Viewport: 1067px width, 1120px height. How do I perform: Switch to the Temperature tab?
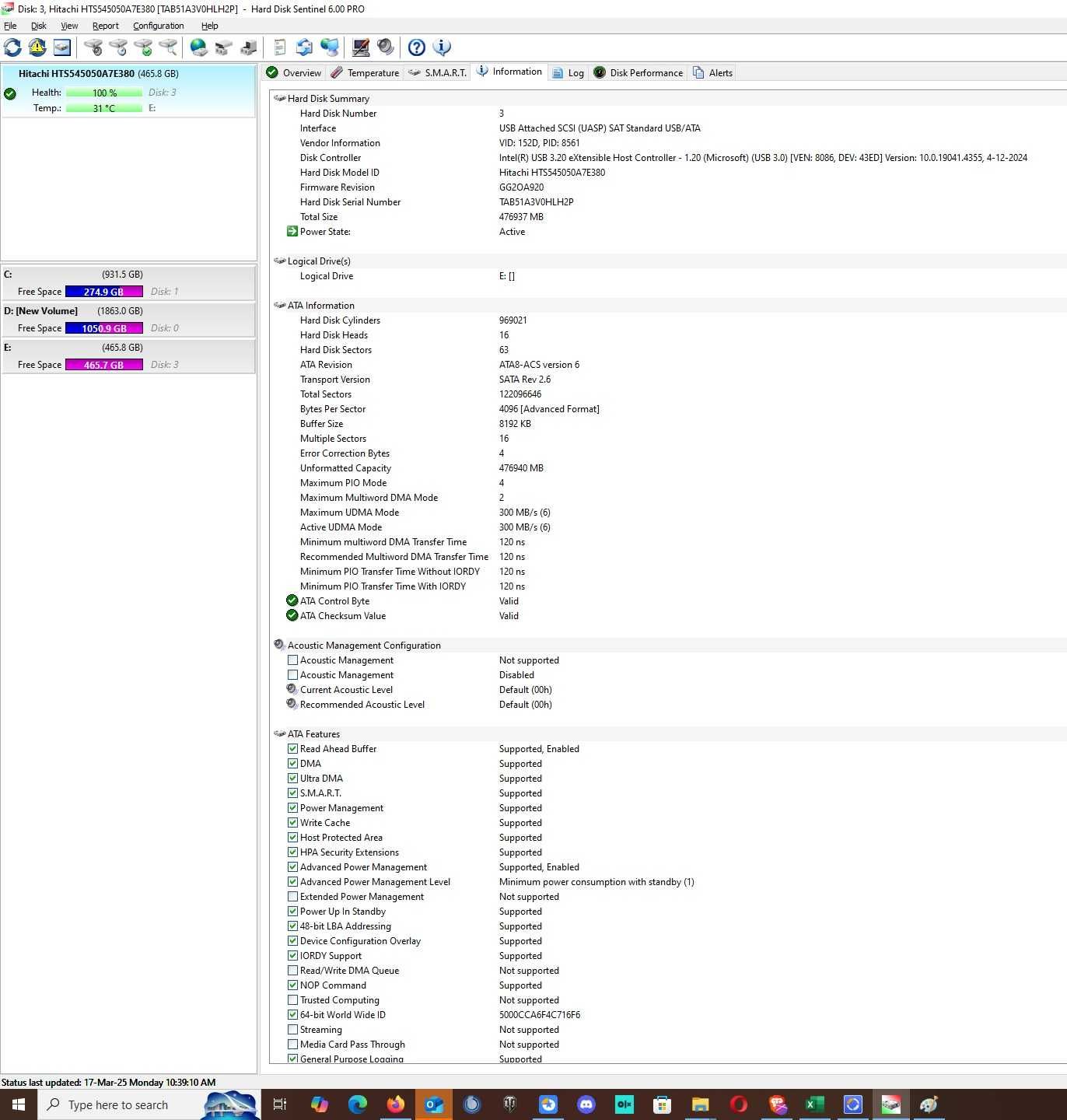point(365,72)
